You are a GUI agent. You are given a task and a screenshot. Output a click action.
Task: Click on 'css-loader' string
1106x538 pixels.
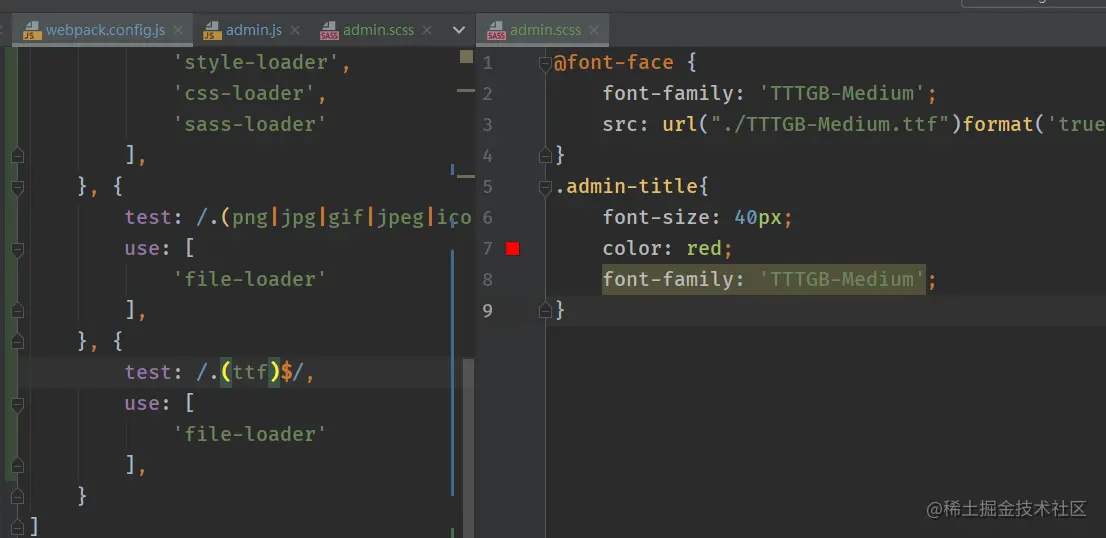click(x=245, y=94)
